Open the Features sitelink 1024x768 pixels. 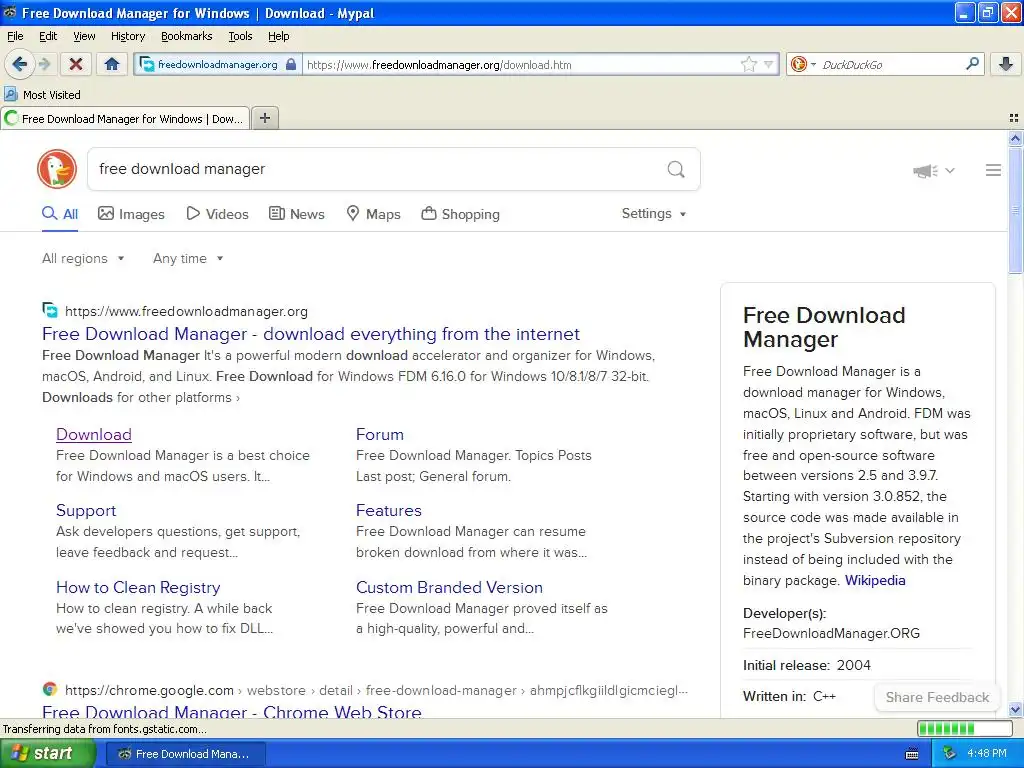[x=389, y=510]
